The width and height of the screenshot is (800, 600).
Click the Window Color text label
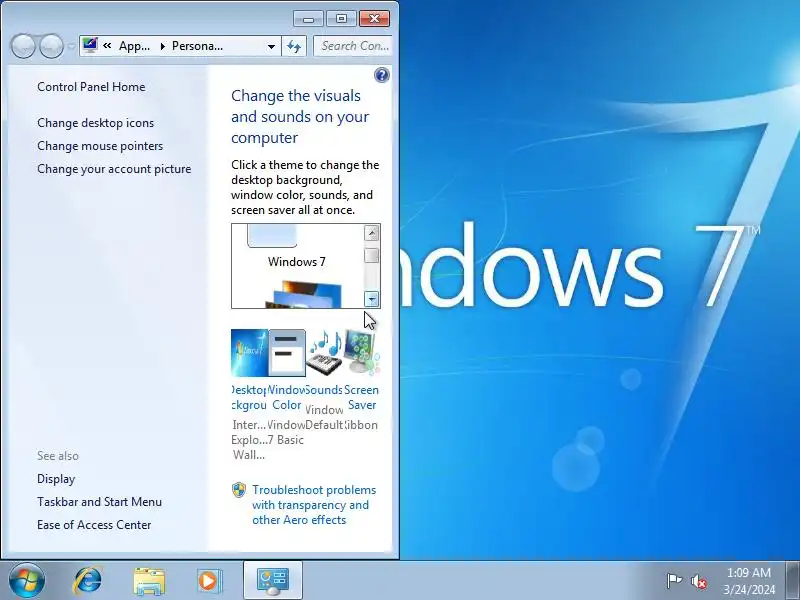287,397
